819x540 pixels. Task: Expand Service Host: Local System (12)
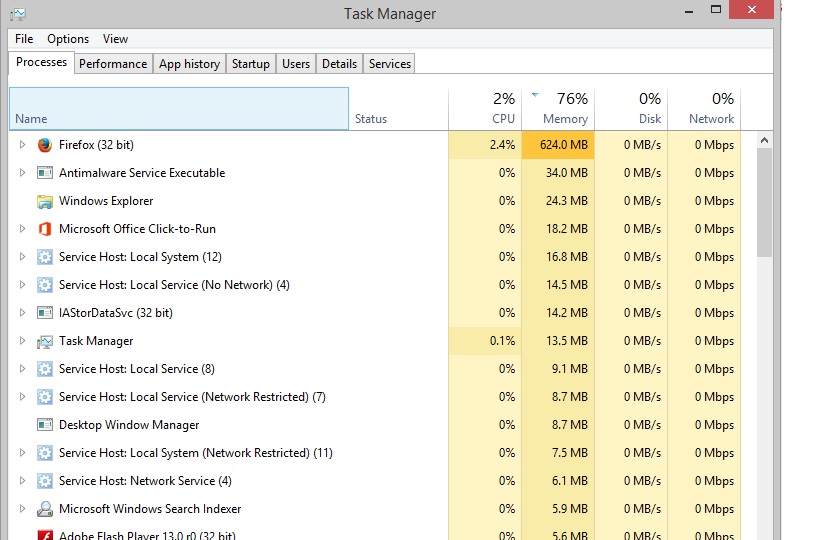click(x=22, y=257)
